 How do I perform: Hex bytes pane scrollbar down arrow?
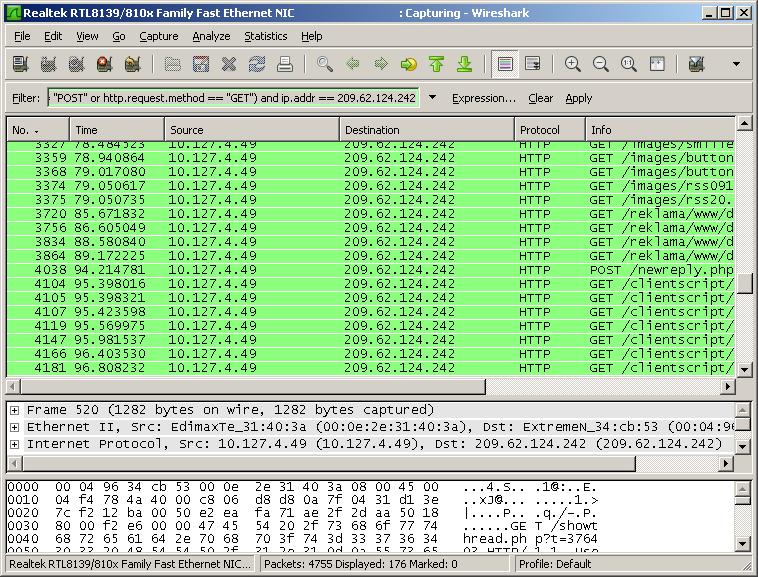coord(743,544)
